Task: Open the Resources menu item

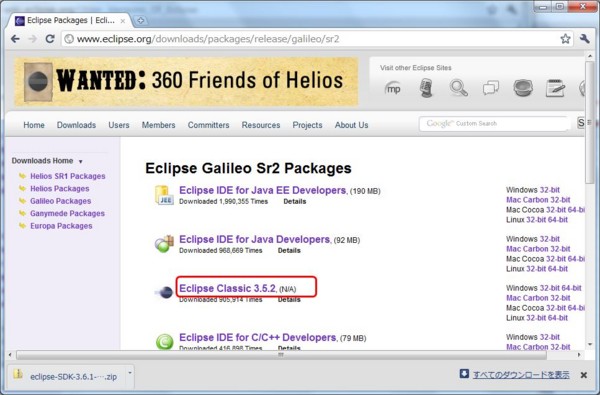Action: [x=261, y=125]
